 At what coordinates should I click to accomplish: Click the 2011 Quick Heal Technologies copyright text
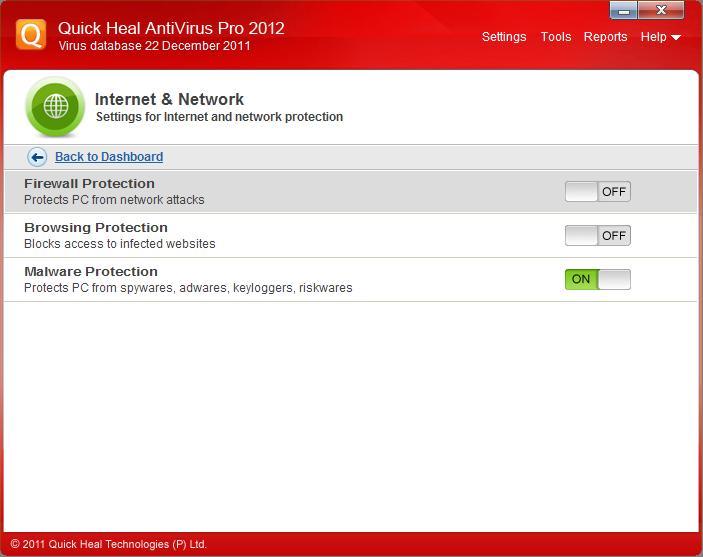[108, 544]
